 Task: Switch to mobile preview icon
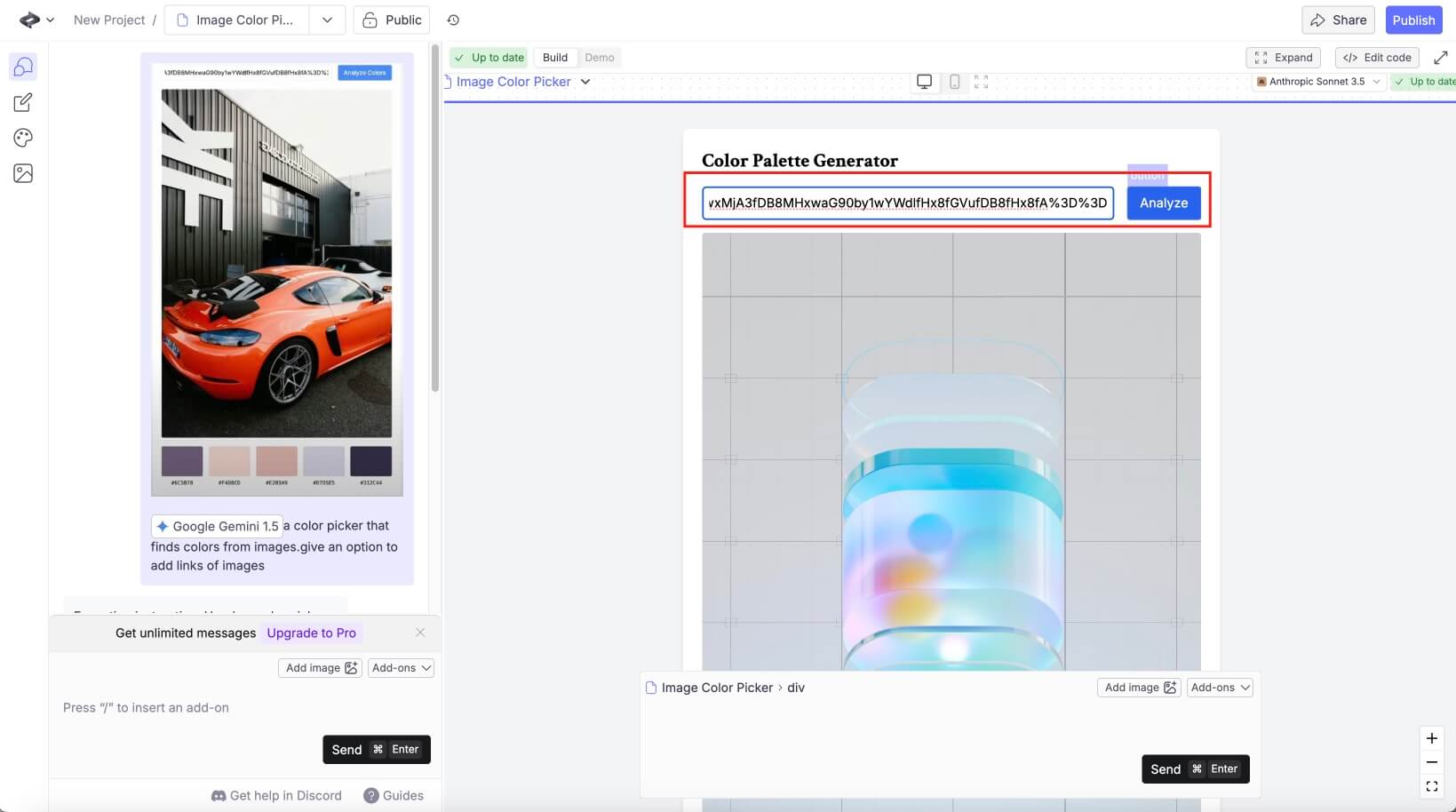954,82
